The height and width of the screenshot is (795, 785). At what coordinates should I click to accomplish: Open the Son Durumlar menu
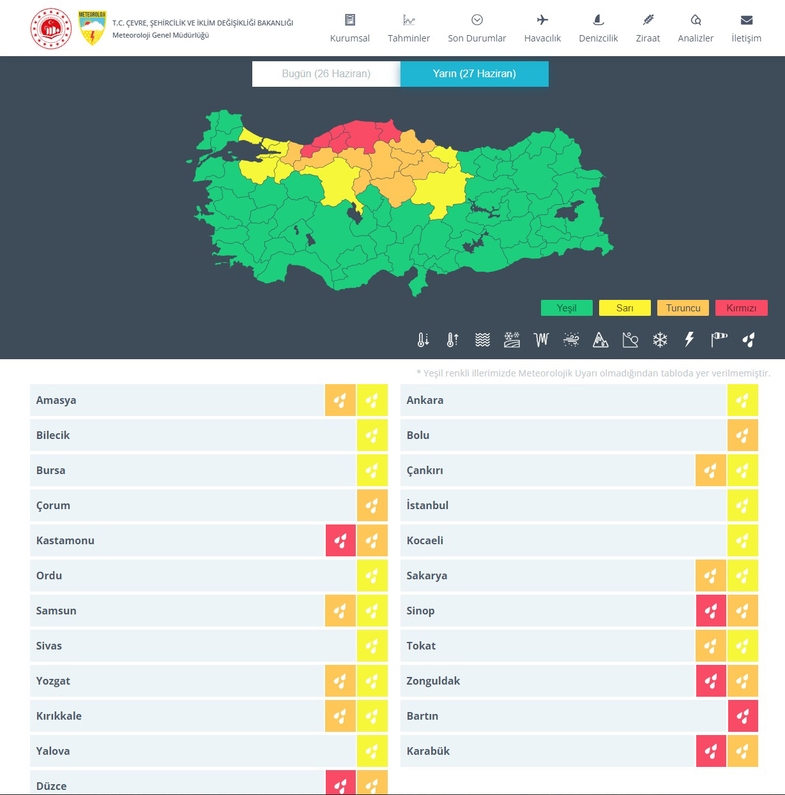[x=477, y=28]
